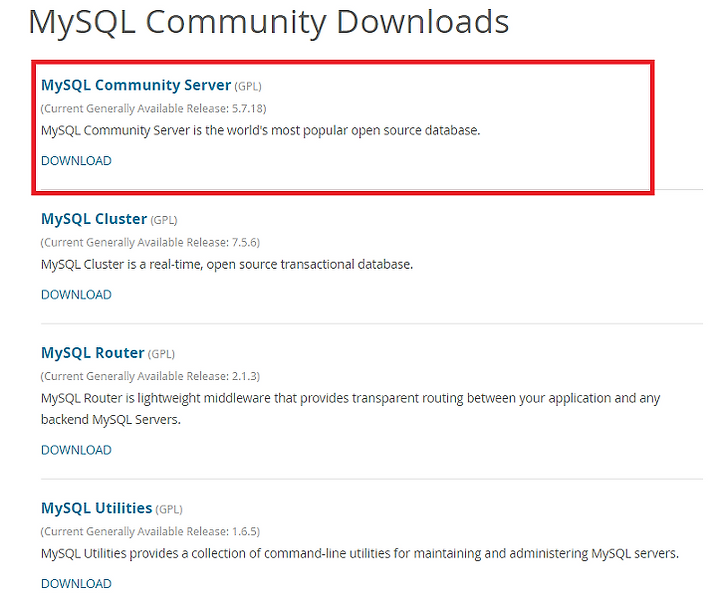Open the MySQL Router title link
The height and width of the screenshot is (606, 720).
click(x=93, y=353)
